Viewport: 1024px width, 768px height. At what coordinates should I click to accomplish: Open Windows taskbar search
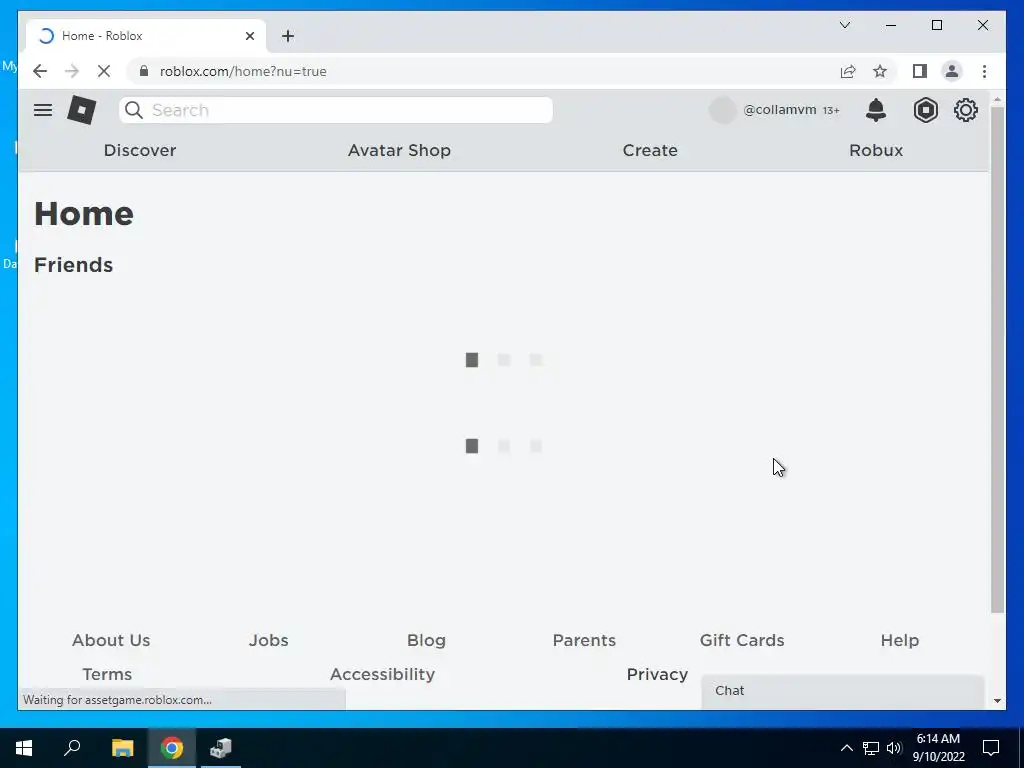(x=72, y=748)
